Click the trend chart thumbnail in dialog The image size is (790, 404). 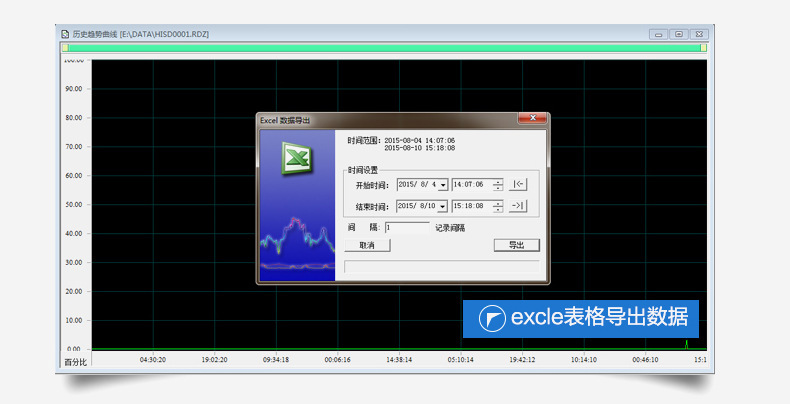click(x=297, y=243)
